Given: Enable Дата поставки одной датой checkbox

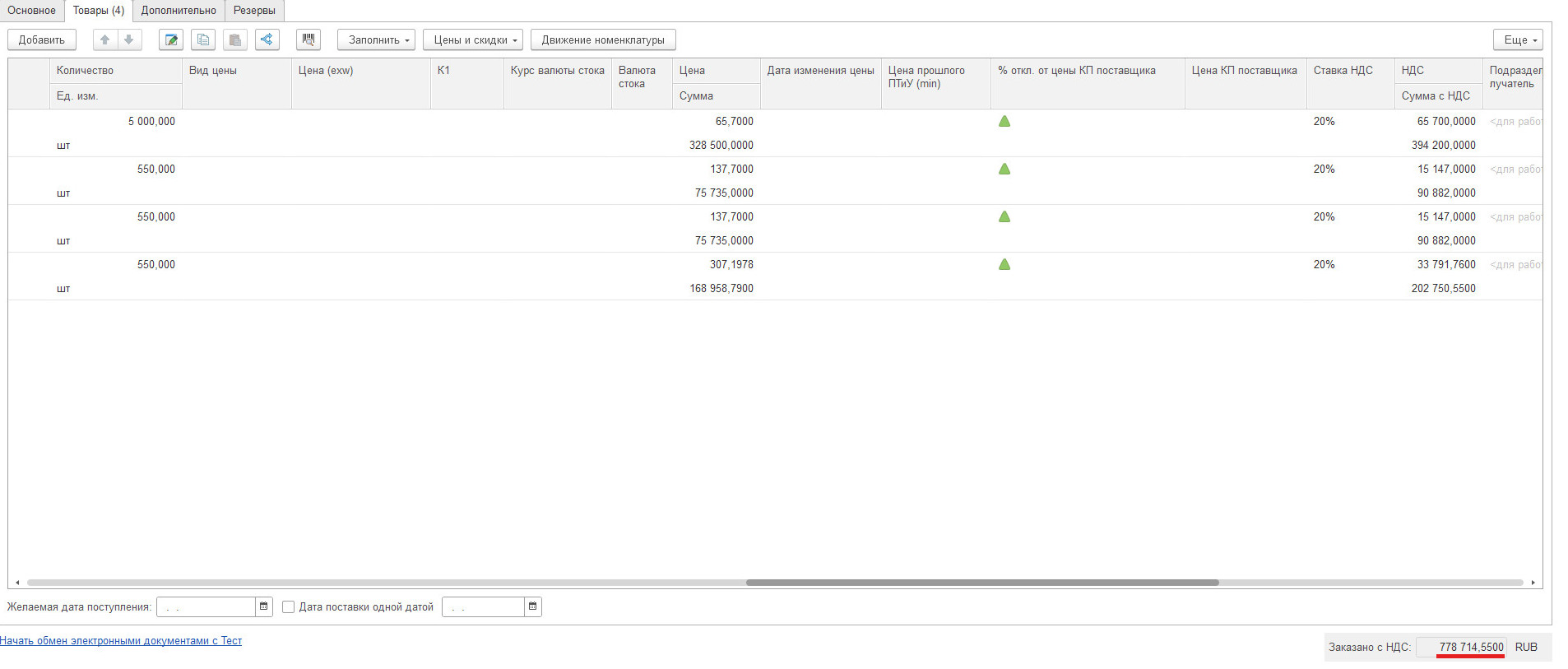Looking at the screenshot, I should (288, 606).
